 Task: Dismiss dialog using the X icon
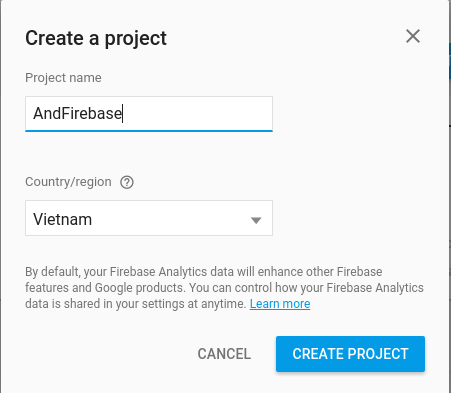pos(413,36)
